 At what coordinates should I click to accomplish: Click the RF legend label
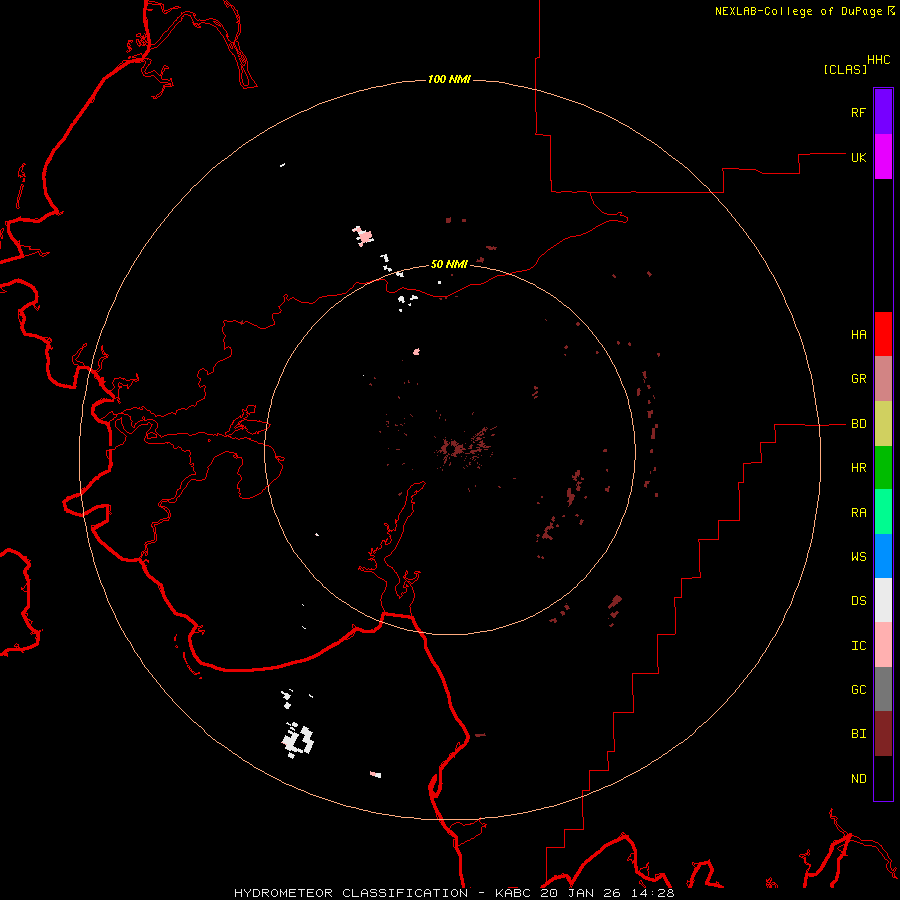(858, 112)
